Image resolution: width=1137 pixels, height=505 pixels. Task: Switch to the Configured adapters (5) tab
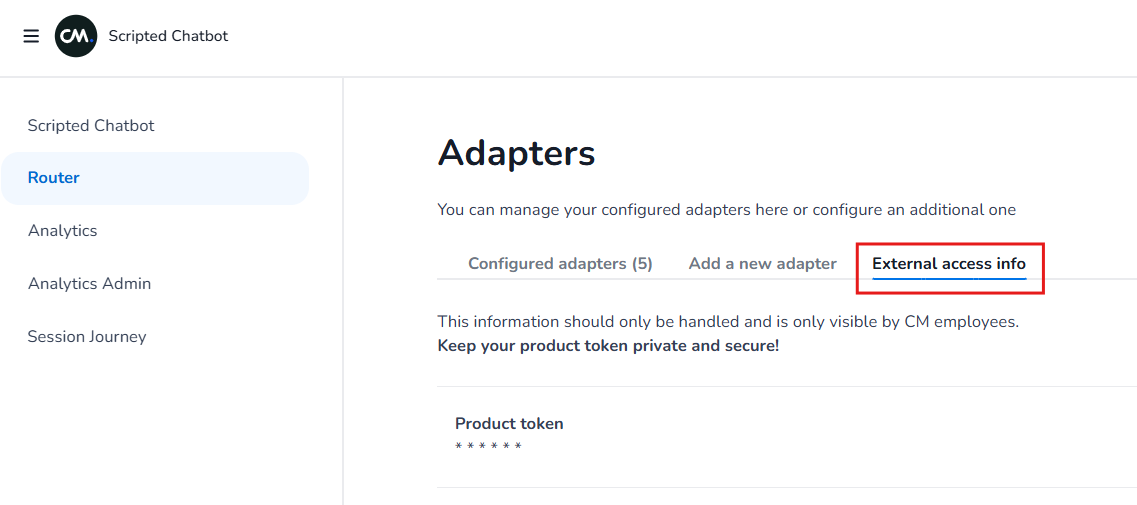[560, 264]
